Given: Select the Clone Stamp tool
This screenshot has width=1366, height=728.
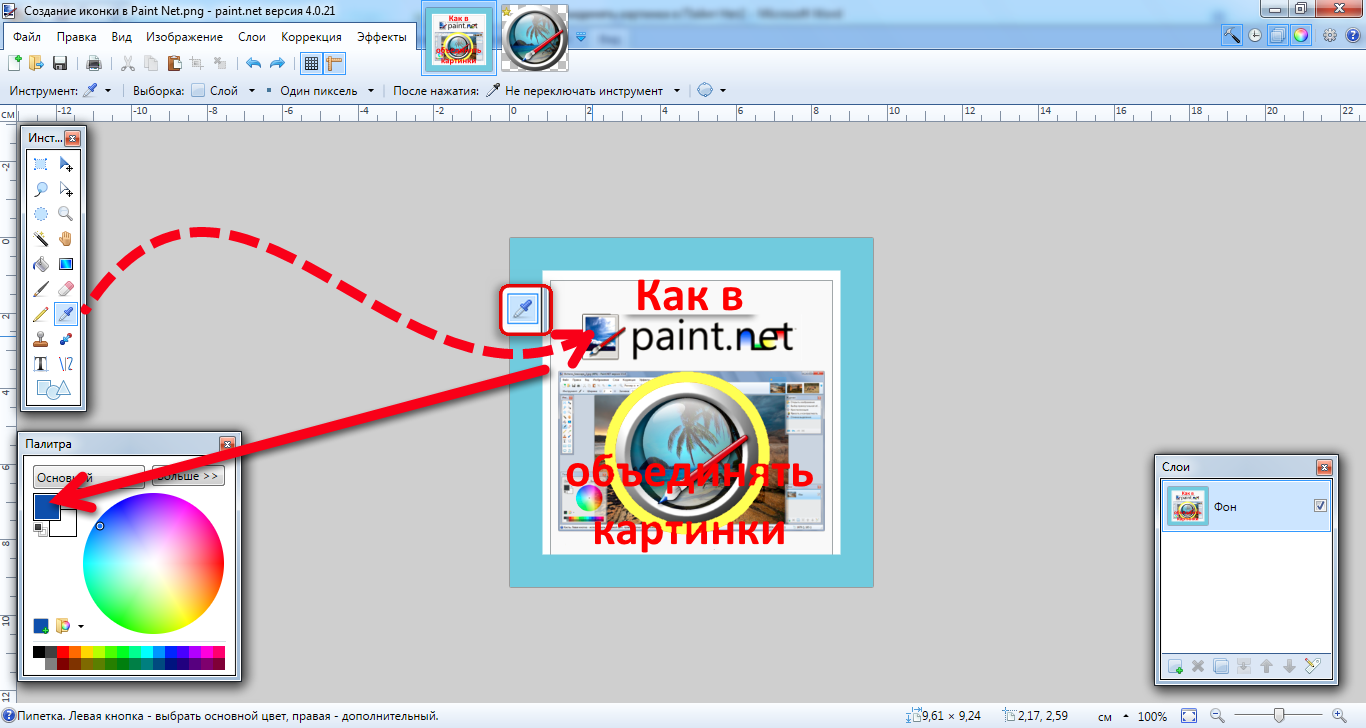Looking at the screenshot, I should [x=41, y=339].
